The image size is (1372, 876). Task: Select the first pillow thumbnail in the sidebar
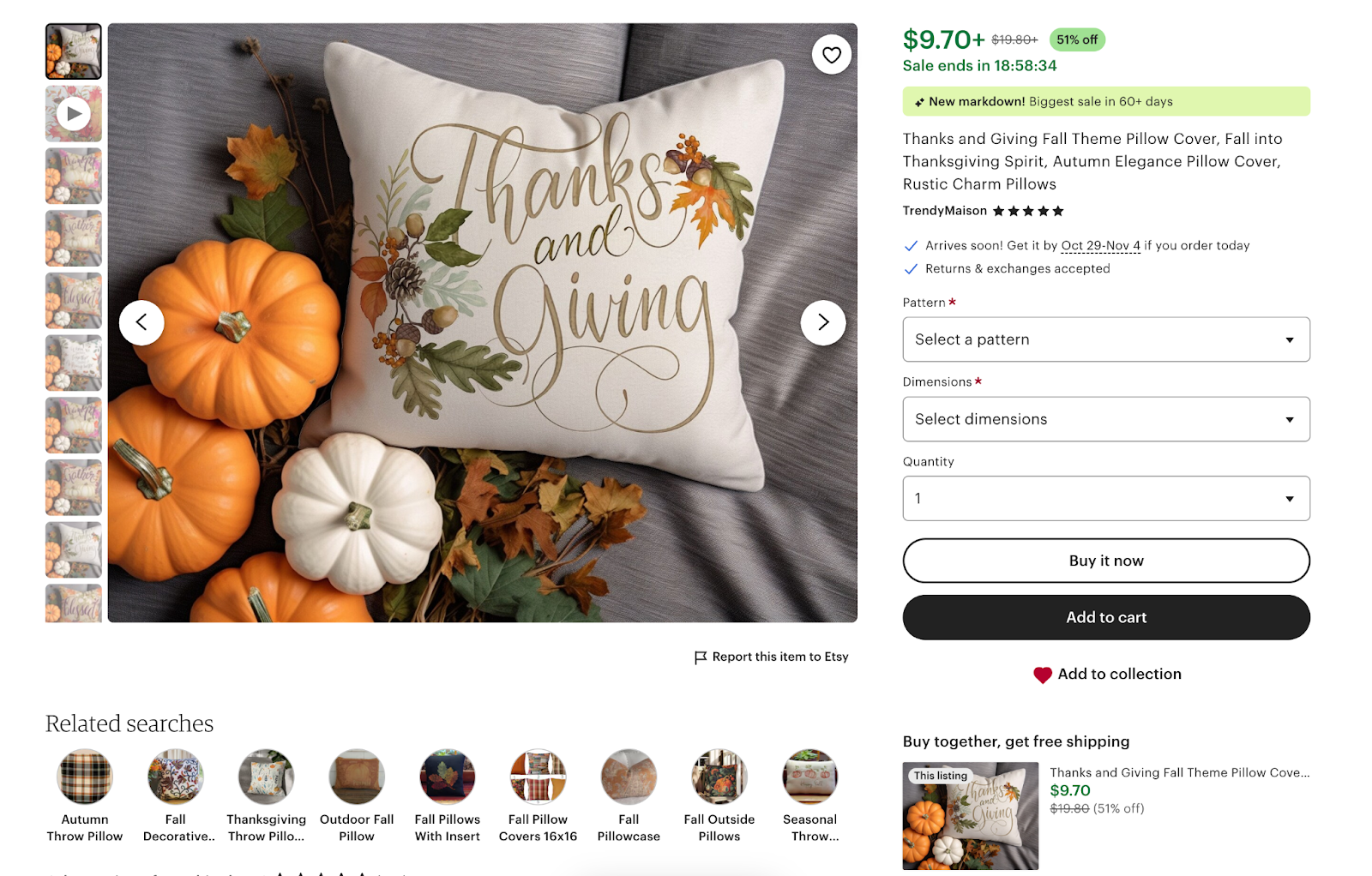[x=73, y=51]
